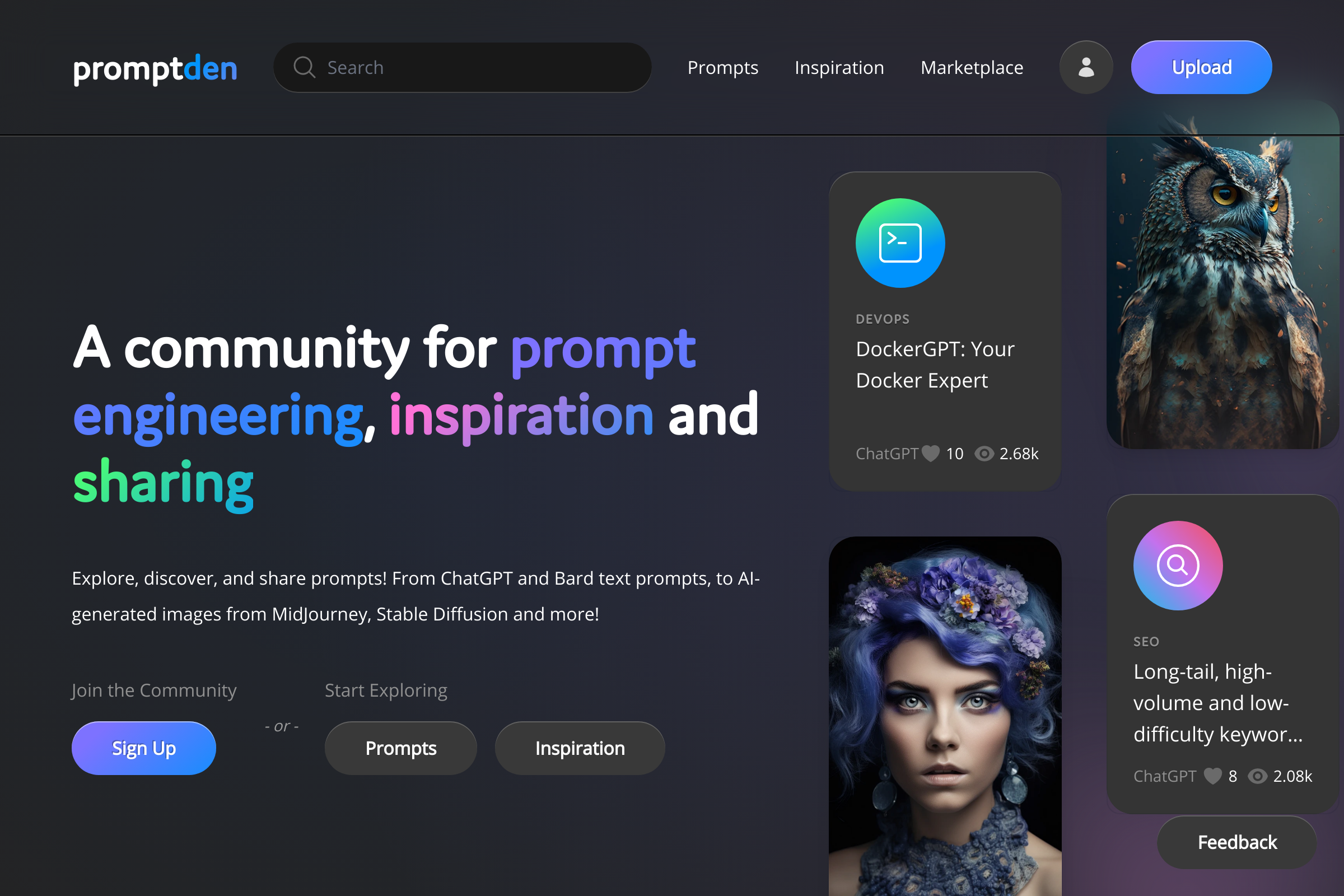Click the Upload button

pyautogui.click(x=1201, y=67)
